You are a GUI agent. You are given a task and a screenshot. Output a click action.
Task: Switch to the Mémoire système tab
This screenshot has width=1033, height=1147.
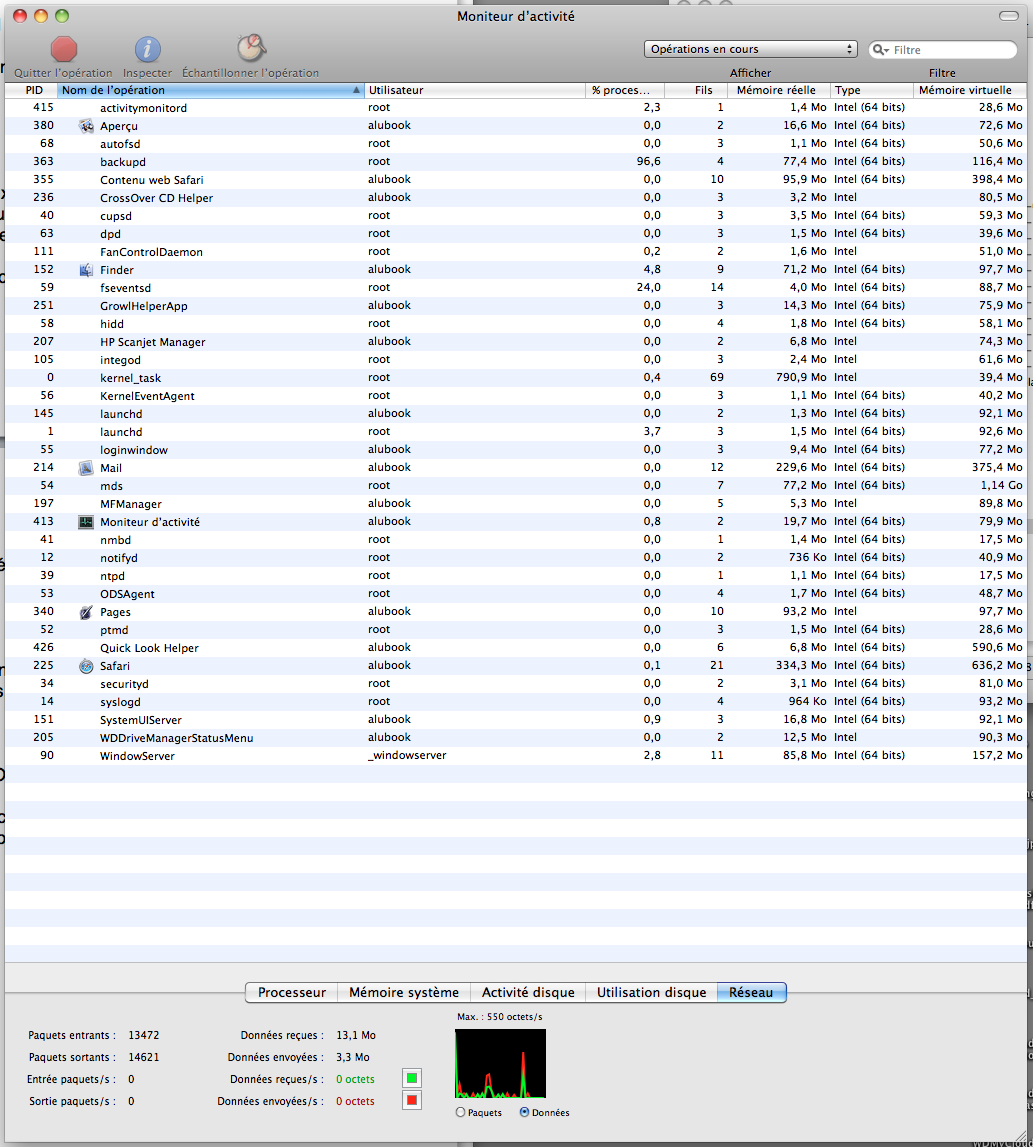click(x=404, y=992)
